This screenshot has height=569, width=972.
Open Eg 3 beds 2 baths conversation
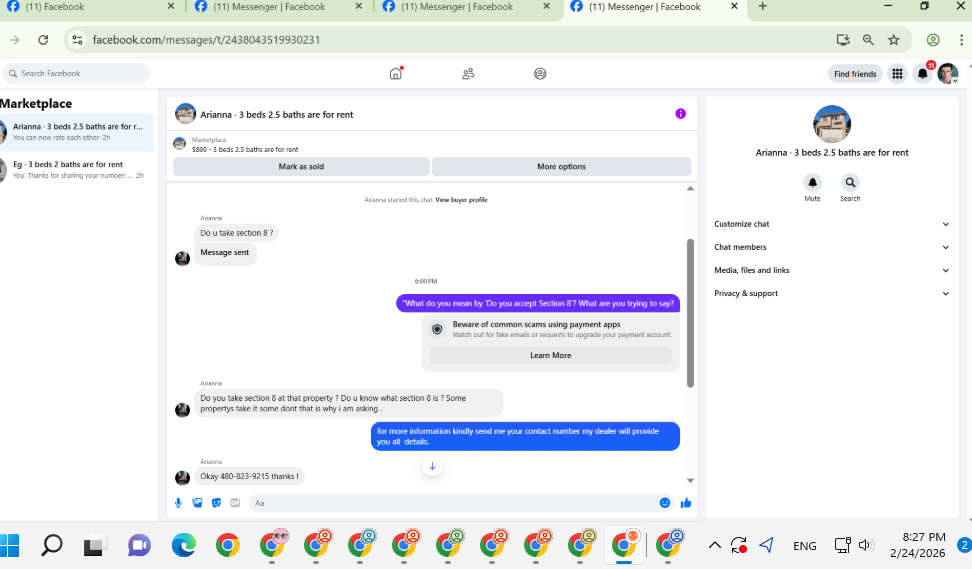(77, 170)
